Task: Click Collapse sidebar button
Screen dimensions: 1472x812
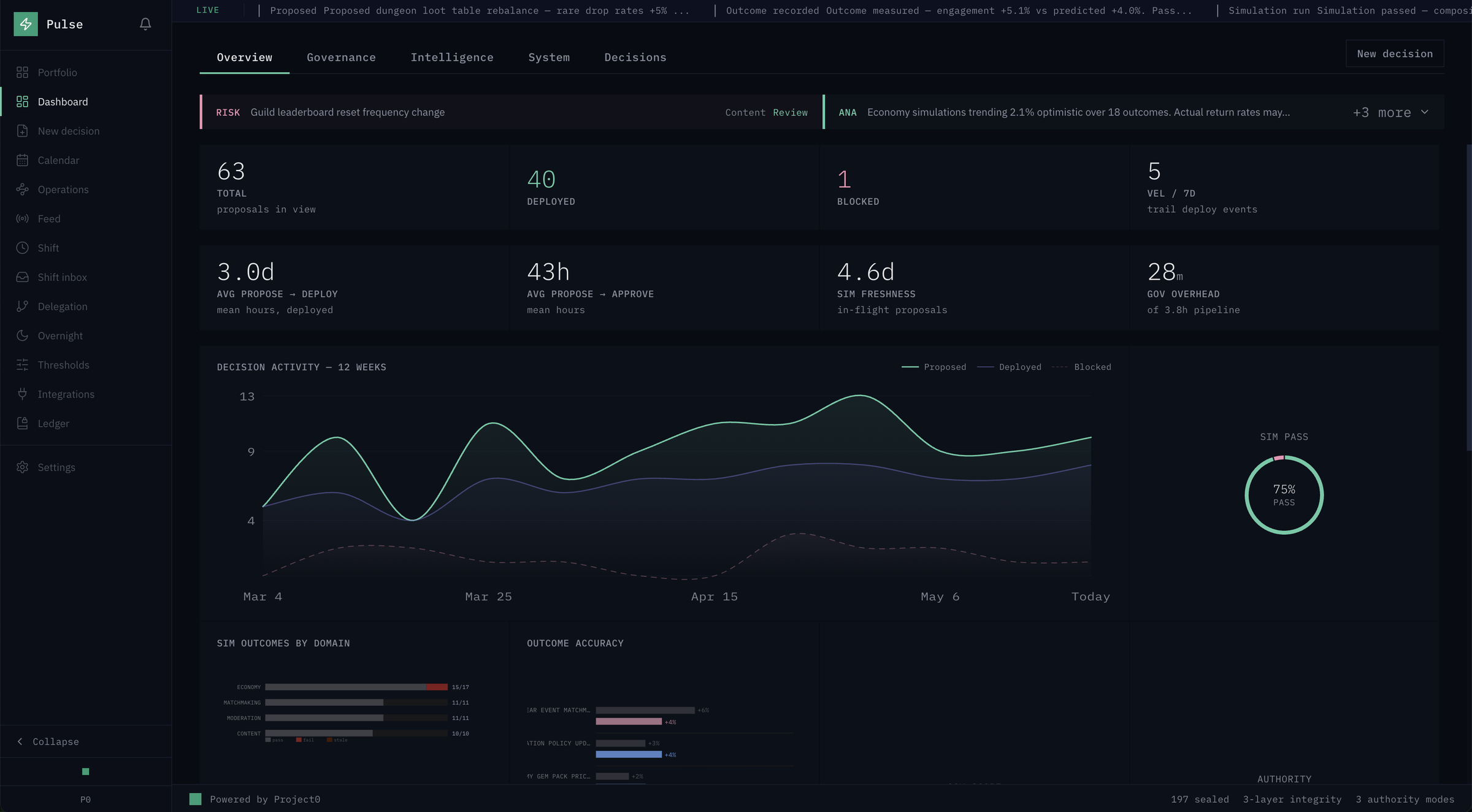Action: point(86,741)
